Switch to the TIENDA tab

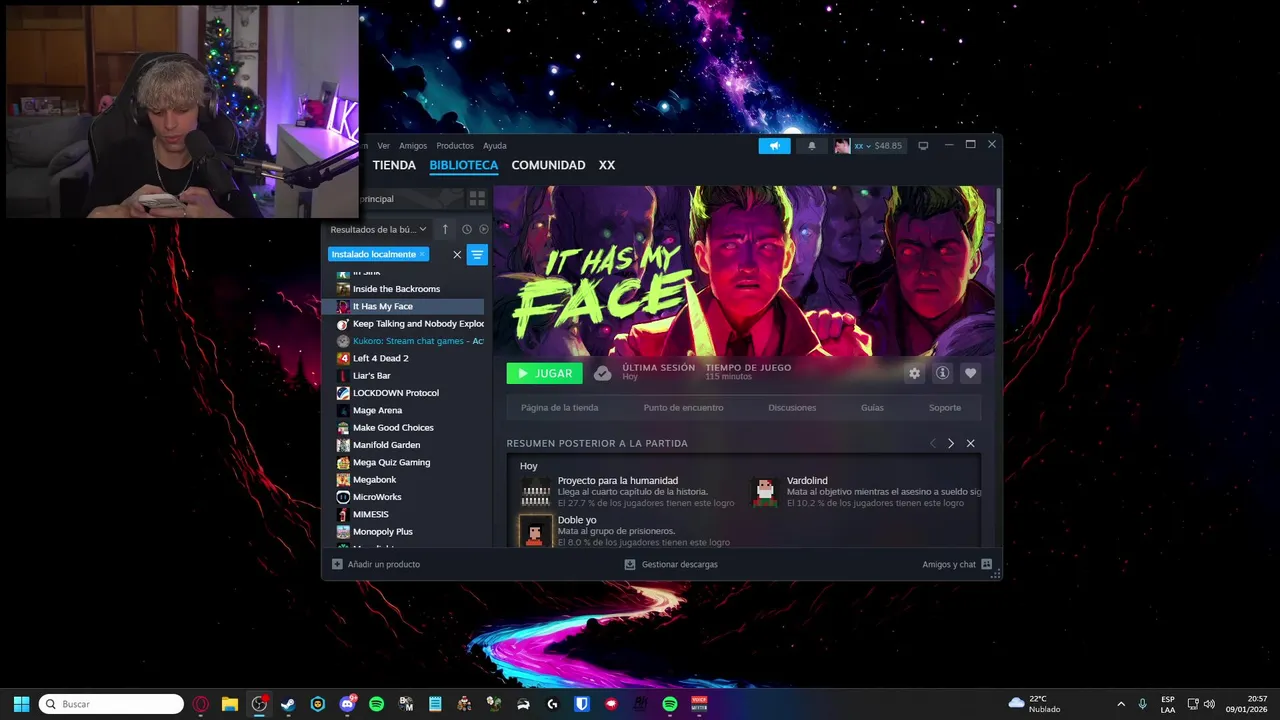tap(394, 165)
